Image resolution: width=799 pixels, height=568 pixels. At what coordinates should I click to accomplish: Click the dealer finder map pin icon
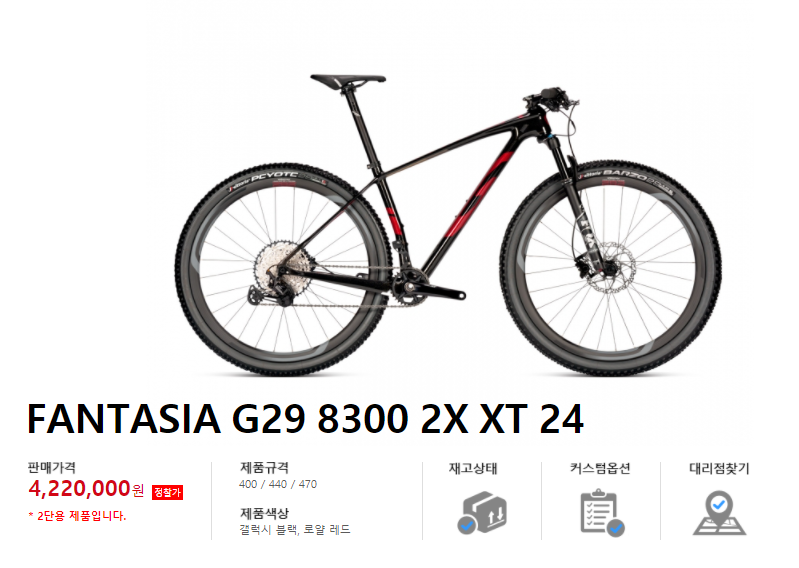719,513
